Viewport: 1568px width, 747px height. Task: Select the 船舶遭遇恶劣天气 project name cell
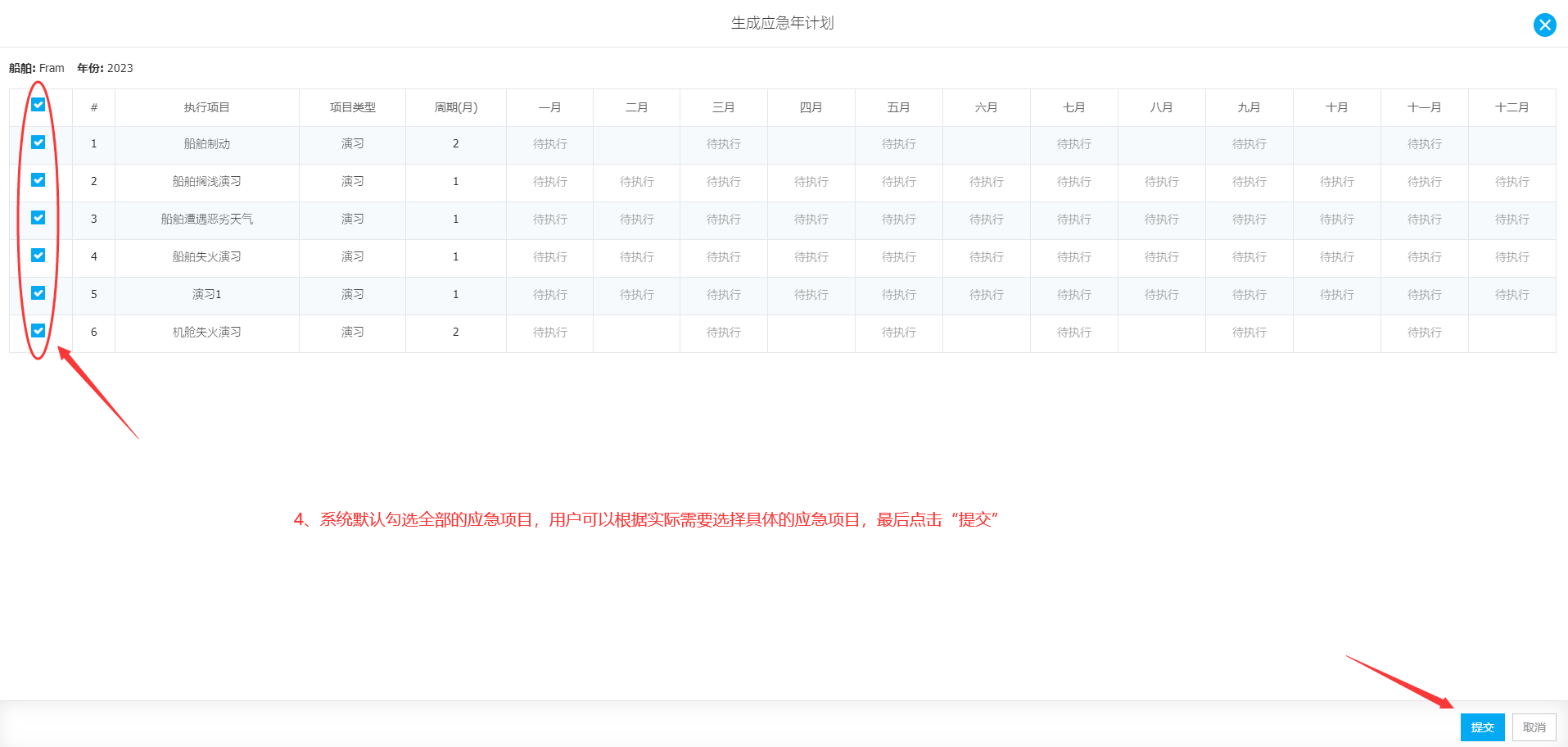click(207, 220)
